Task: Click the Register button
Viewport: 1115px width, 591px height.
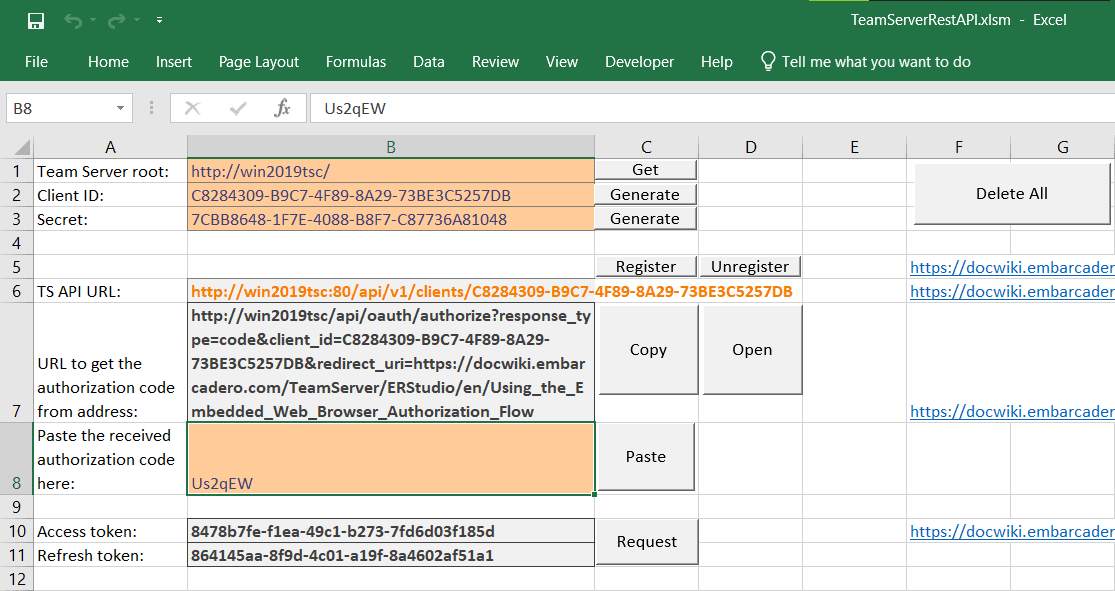Action: pyautogui.click(x=646, y=267)
